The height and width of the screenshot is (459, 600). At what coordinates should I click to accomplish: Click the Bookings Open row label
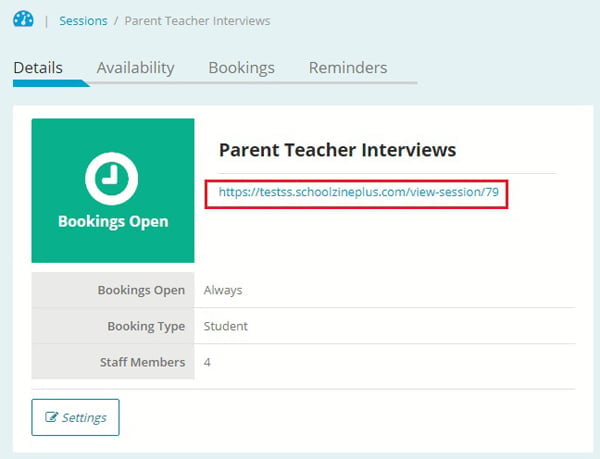click(141, 290)
